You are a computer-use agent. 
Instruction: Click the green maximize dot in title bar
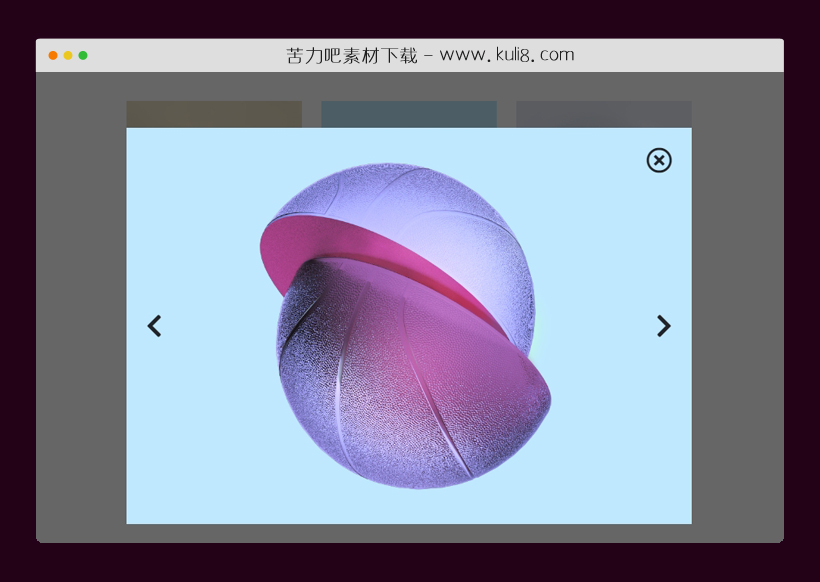point(83,56)
